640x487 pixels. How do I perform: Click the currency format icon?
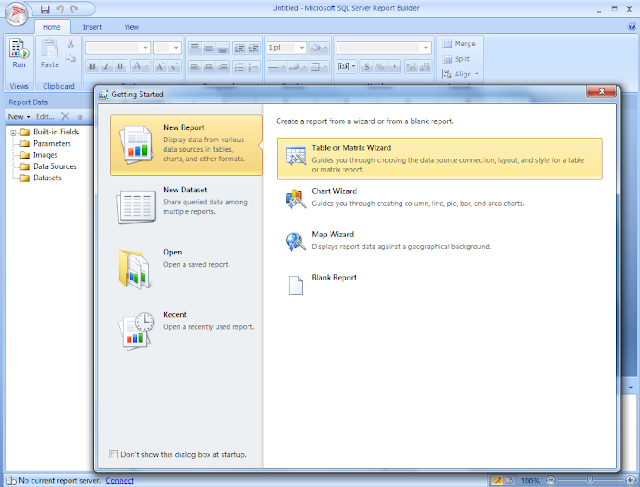(367, 67)
